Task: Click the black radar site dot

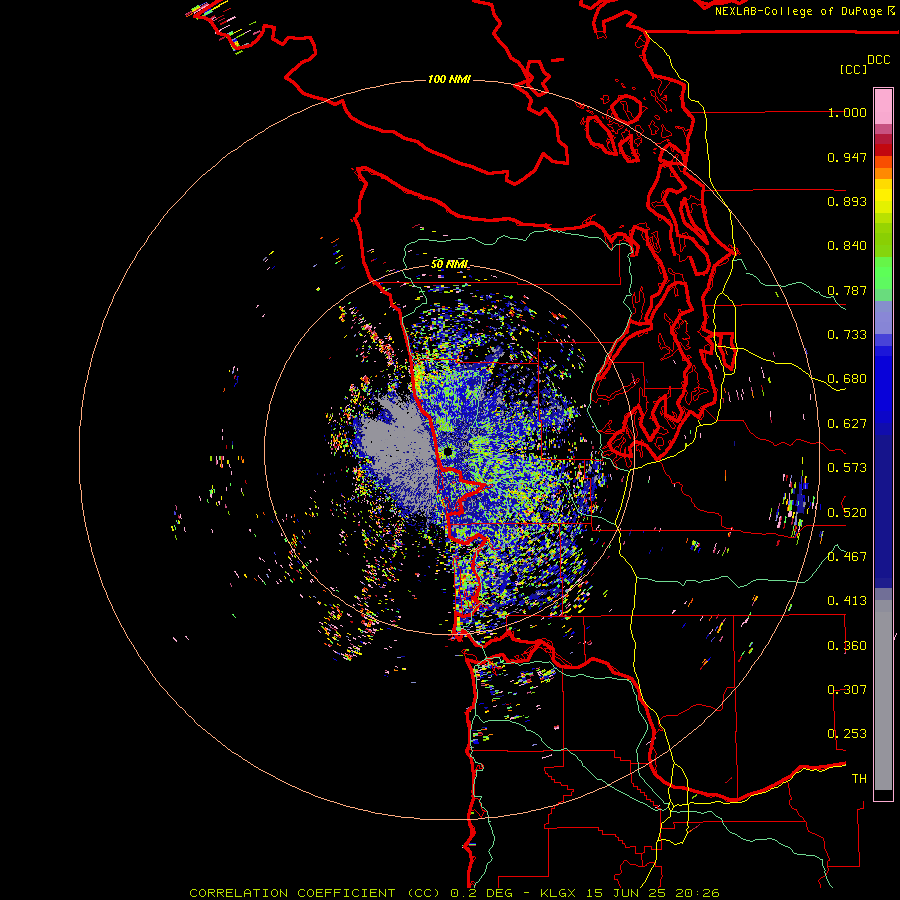Action: click(x=448, y=452)
